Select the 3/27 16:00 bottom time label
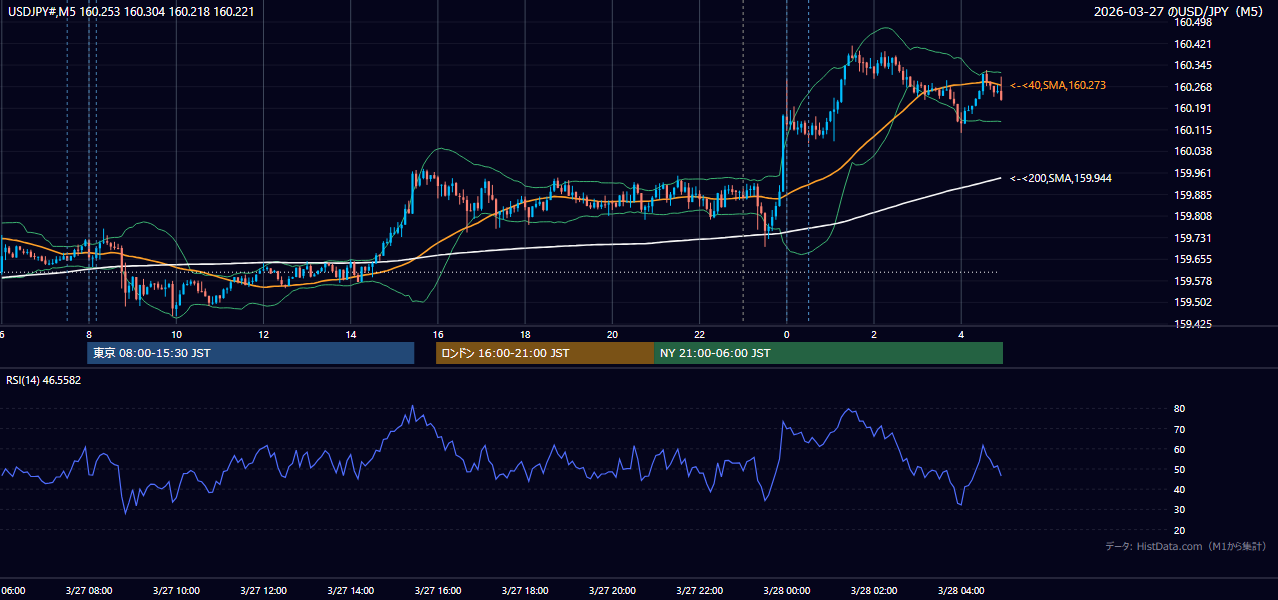Screen dimensions: 1278x600 [x=438, y=590]
